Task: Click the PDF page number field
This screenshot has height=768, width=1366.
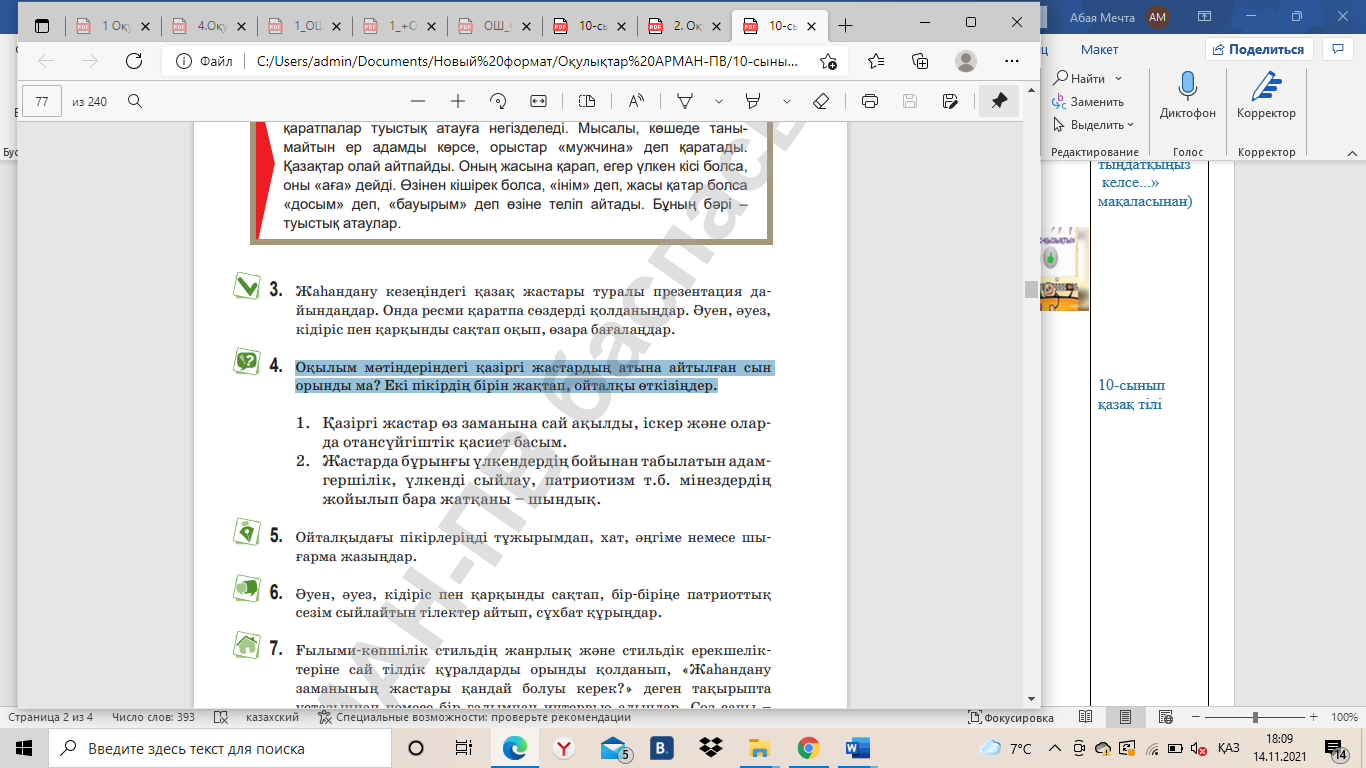Action: point(42,101)
